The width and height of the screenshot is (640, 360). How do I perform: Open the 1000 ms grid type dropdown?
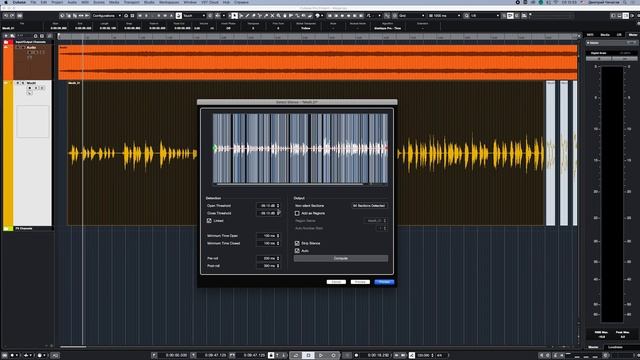coord(444,16)
